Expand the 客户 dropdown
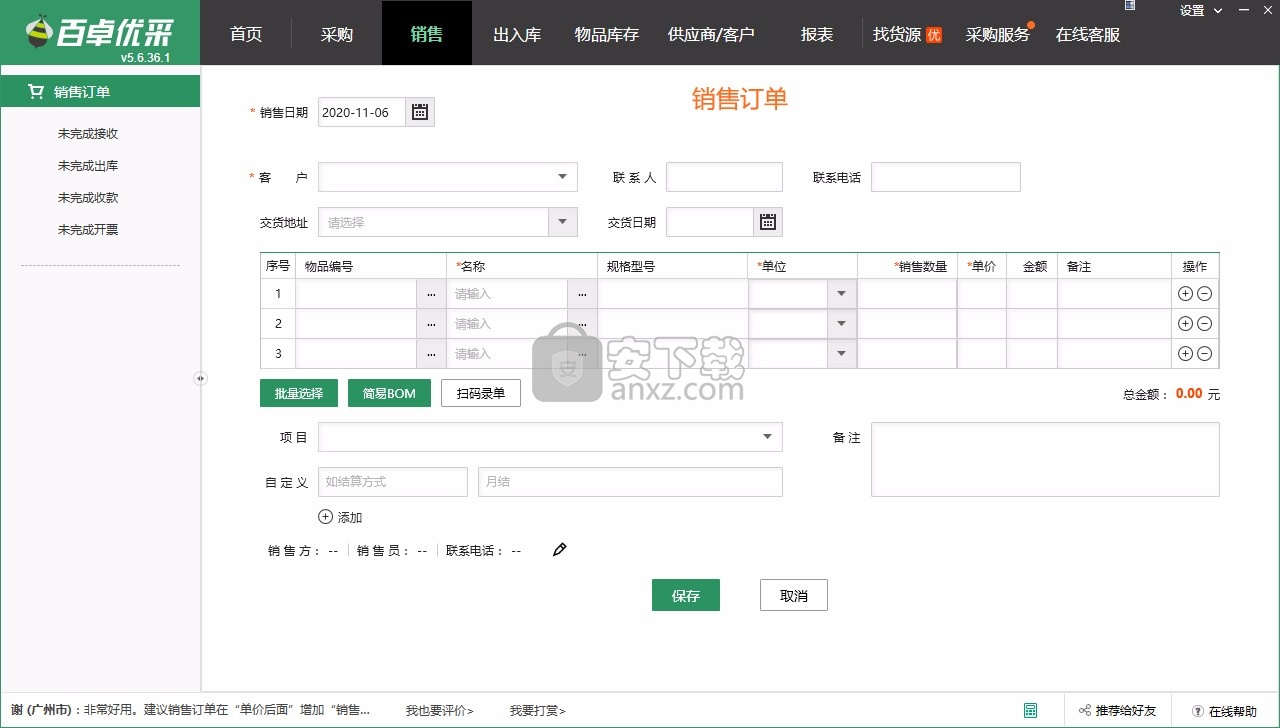The width and height of the screenshot is (1280, 728). click(562, 177)
